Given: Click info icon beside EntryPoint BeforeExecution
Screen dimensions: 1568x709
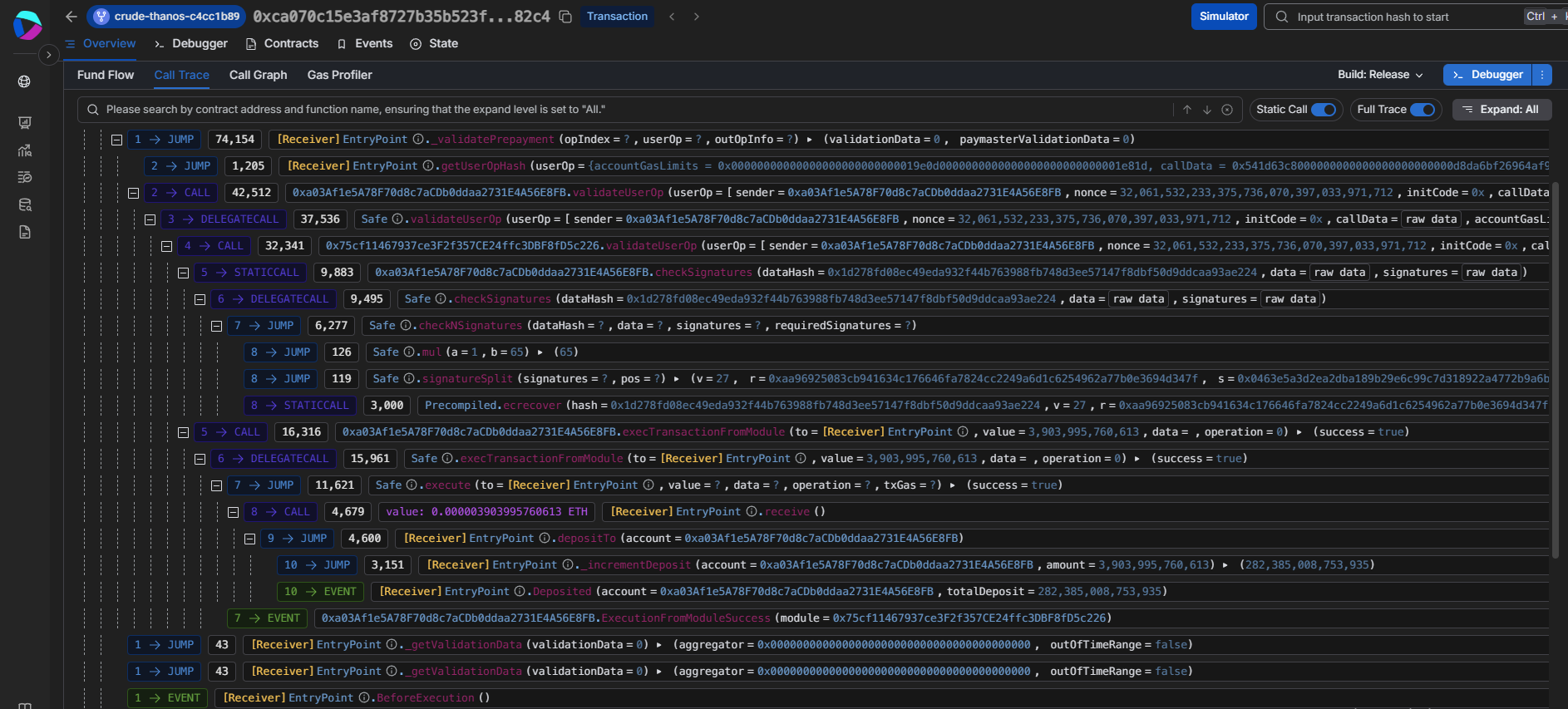Looking at the screenshot, I should click(364, 698).
